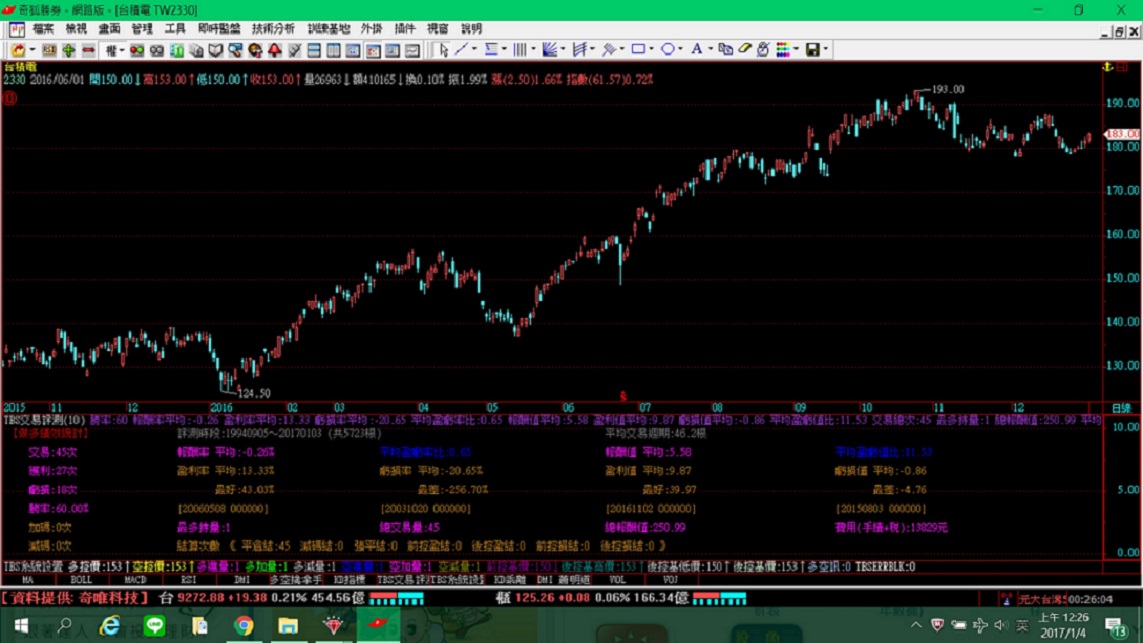Open the 工具 menu
Screen dimensions: 1143x643
coord(175,29)
